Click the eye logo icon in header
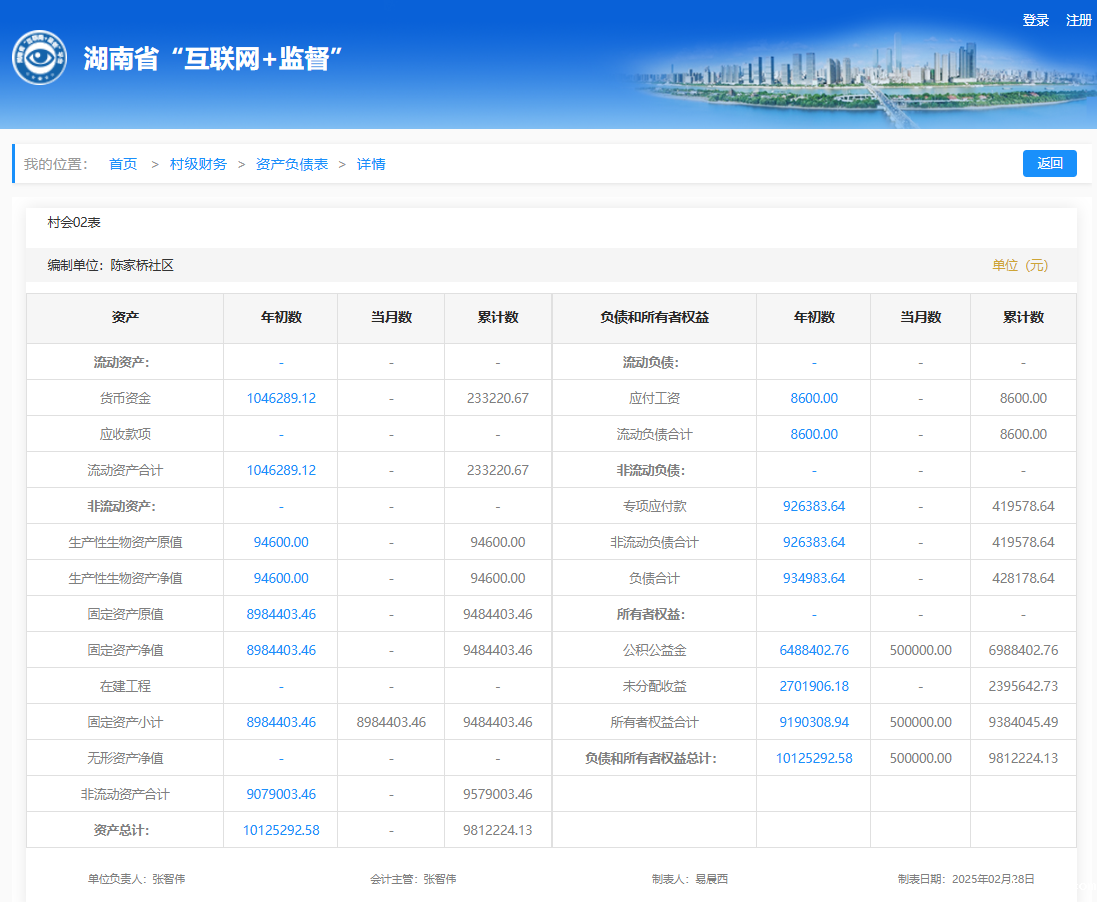The width and height of the screenshot is (1097, 902). pyautogui.click(x=39, y=58)
